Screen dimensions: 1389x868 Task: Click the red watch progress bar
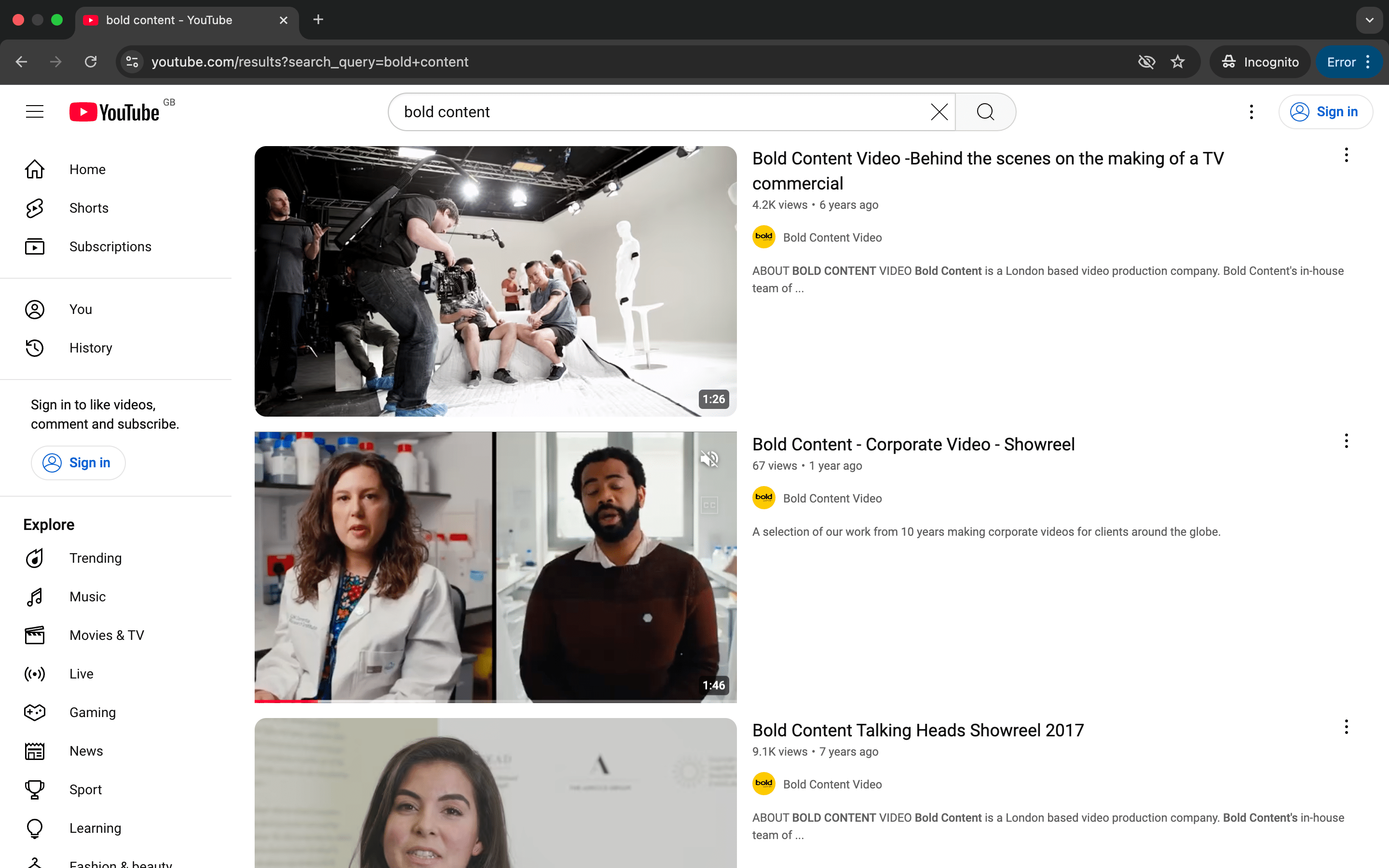(287, 701)
